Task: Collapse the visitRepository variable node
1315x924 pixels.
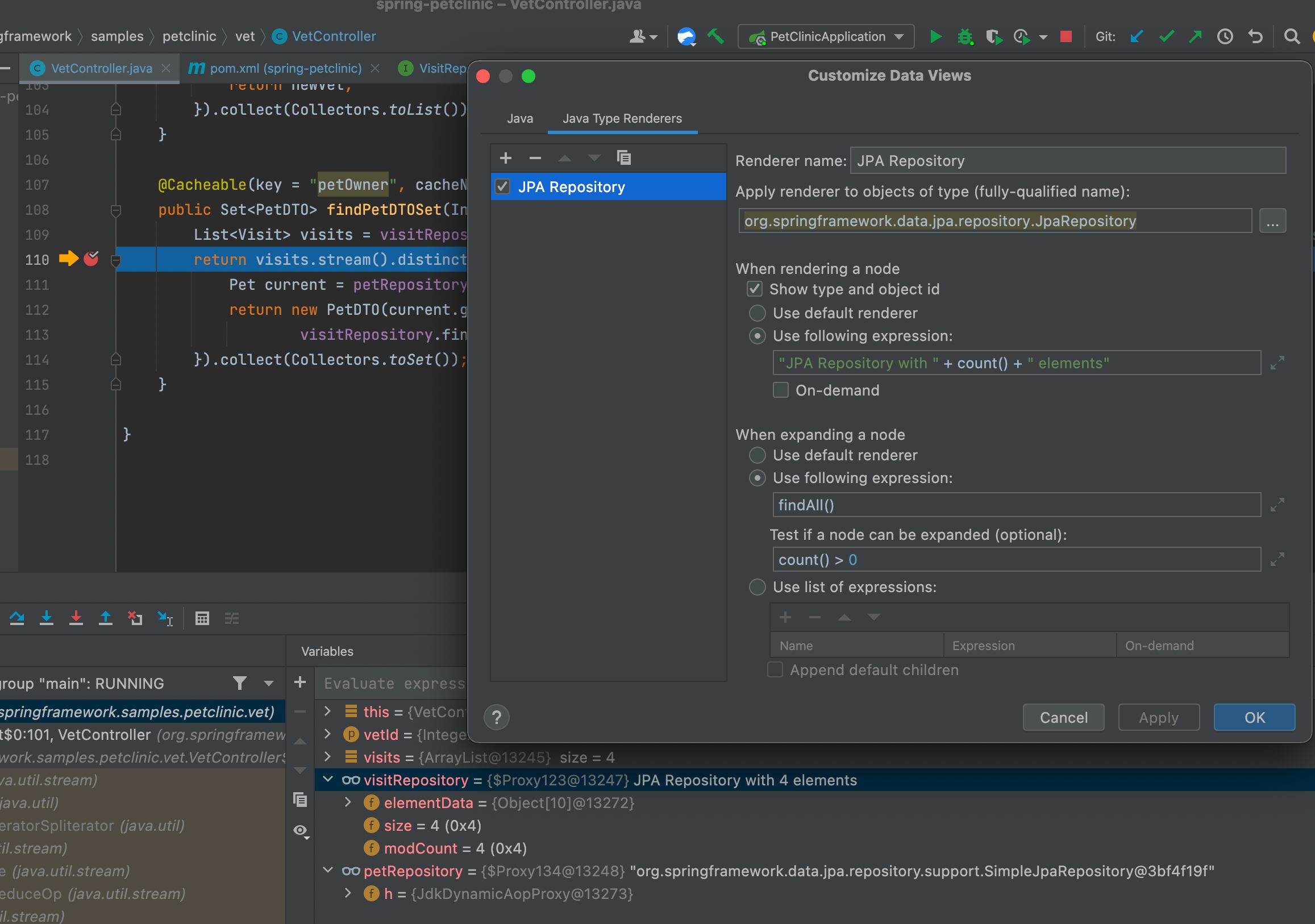Action: pyautogui.click(x=328, y=780)
